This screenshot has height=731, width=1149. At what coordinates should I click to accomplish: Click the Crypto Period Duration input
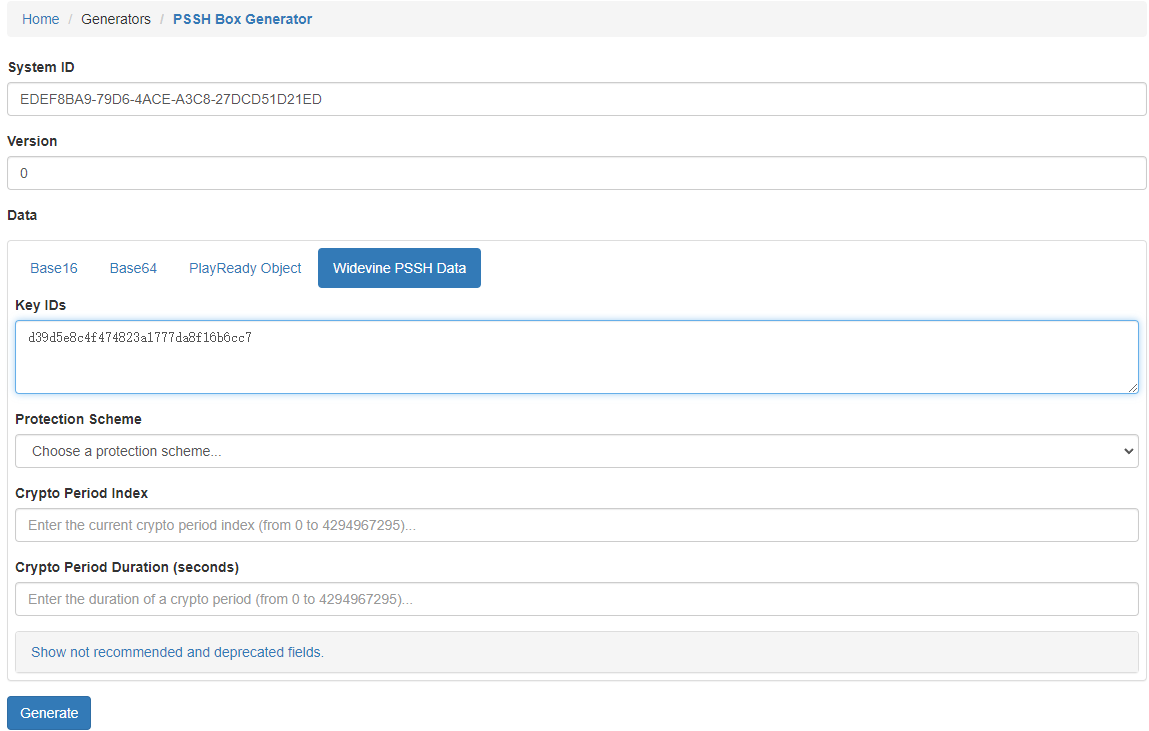click(x=576, y=599)
